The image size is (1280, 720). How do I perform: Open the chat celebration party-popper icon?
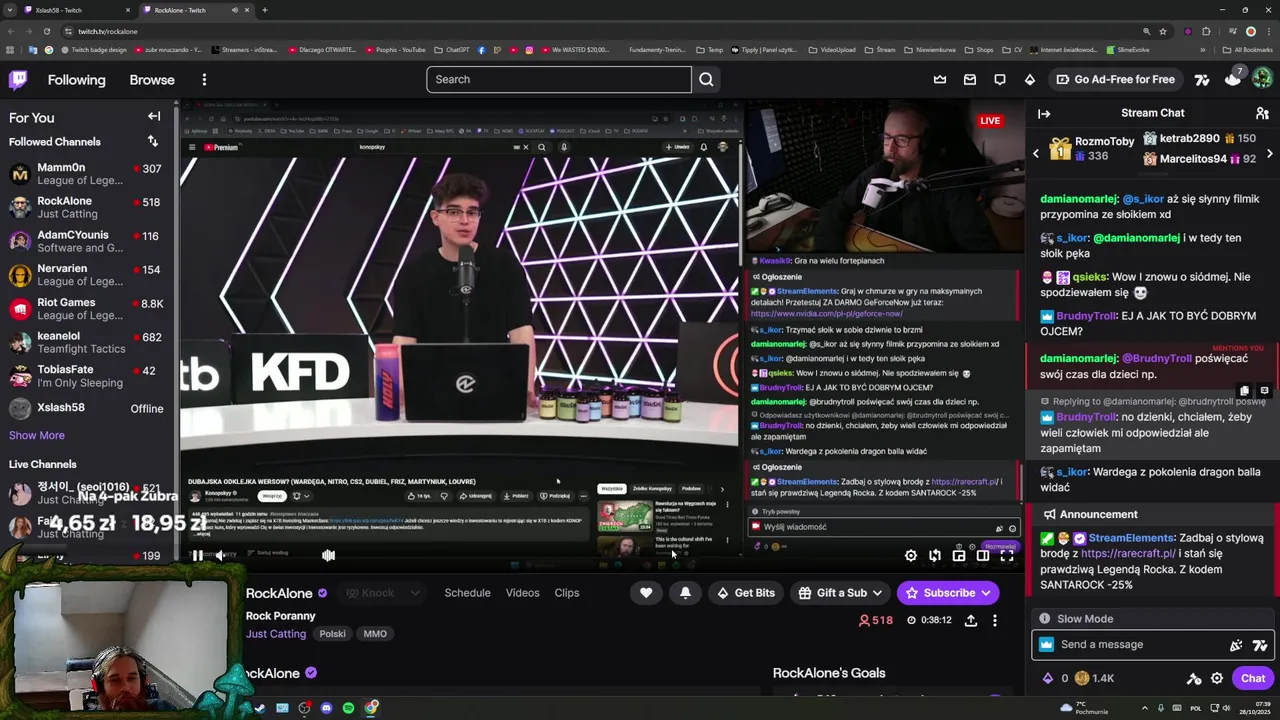(1236, 645)
